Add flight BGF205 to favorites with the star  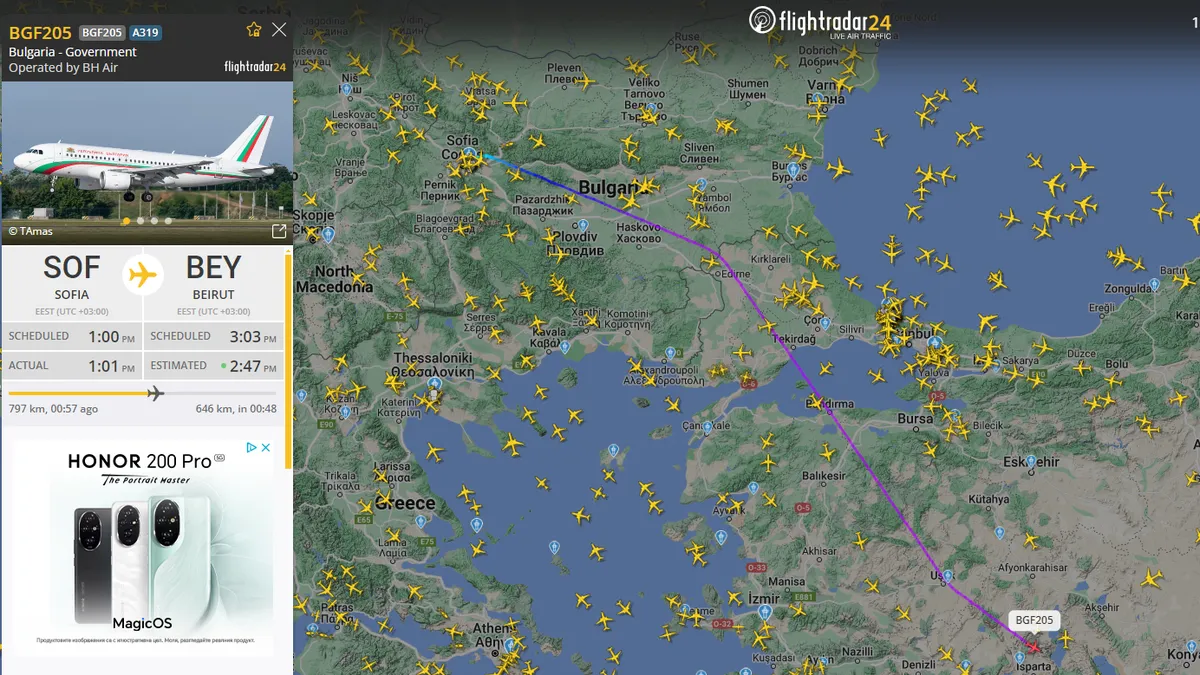click(254, 30)
